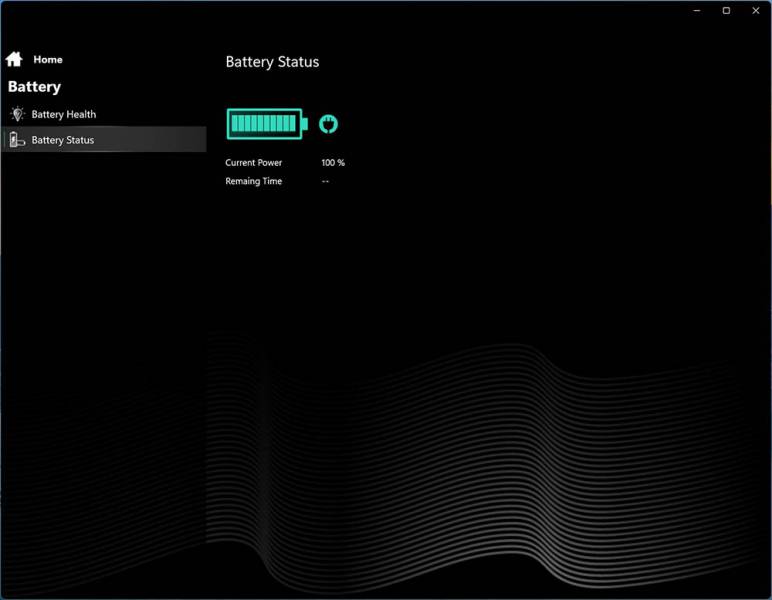Open the Home page label
The image size is (772, 600).
(47, 60)
